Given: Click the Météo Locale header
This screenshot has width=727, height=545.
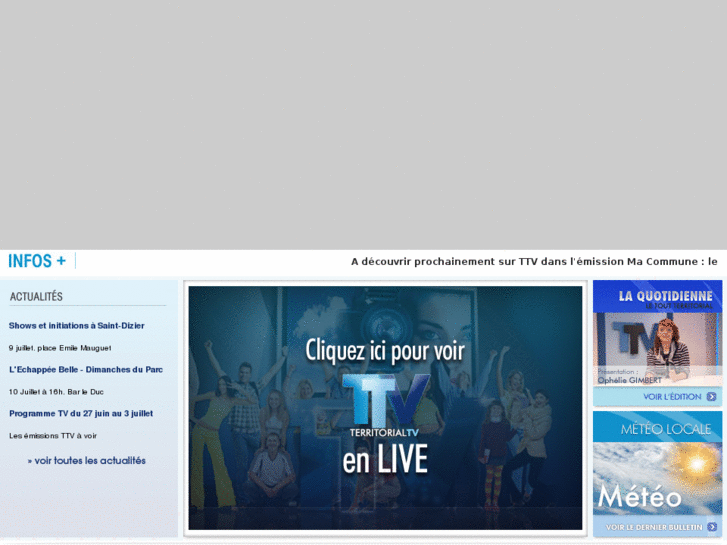Looking at the screenshot, I should point(657,427).
